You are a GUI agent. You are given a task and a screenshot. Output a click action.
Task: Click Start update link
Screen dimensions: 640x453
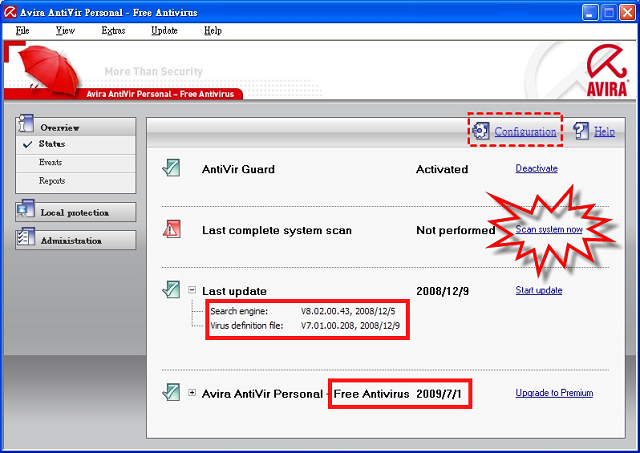click(x=539, y=290)
